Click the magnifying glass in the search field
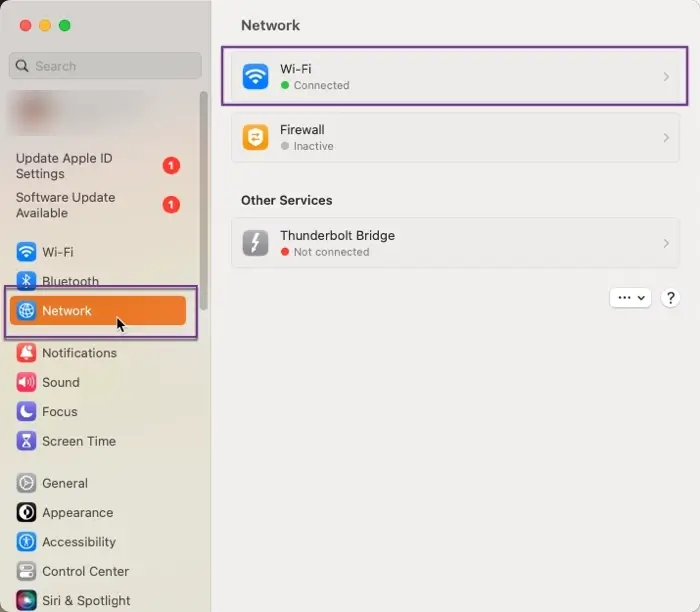Image resolution: width=700 pixels, height=612 pixels. (x=22, y=66)
